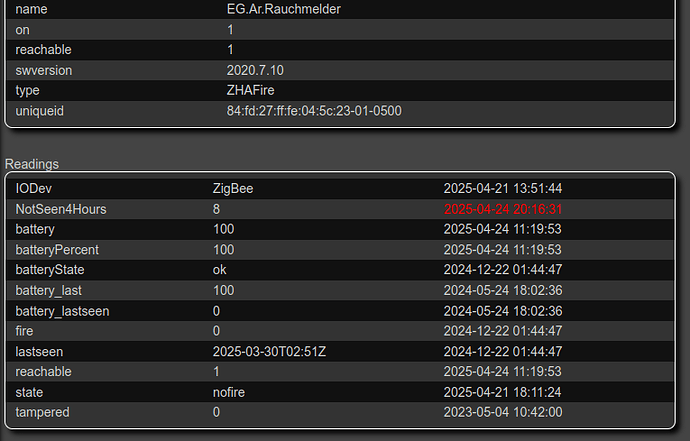Click the Readings section heading
The width and height of the screenshot is (690, 441).
[32, 164]
